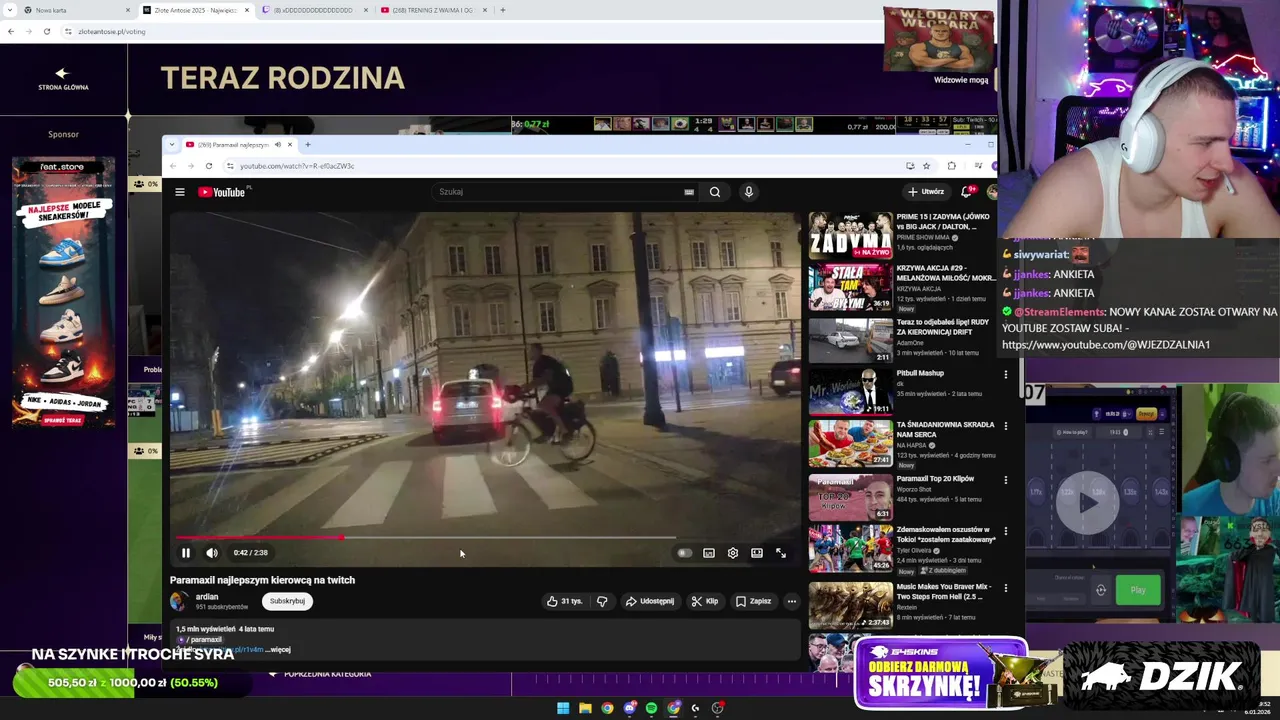The image size is (1280, 720).
Task: Open YouTube account avatar menu
Action: [x=992, y=192]
